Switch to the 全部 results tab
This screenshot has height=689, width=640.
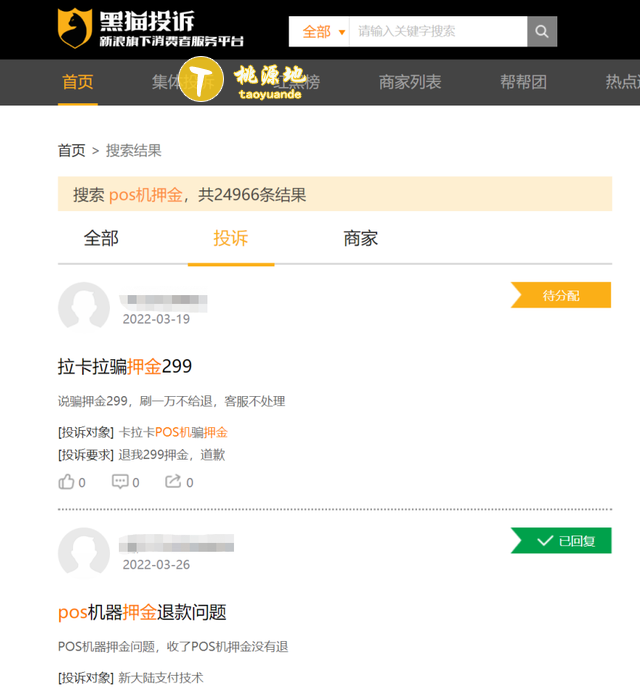pyautogui.click(x=101, y=239)
